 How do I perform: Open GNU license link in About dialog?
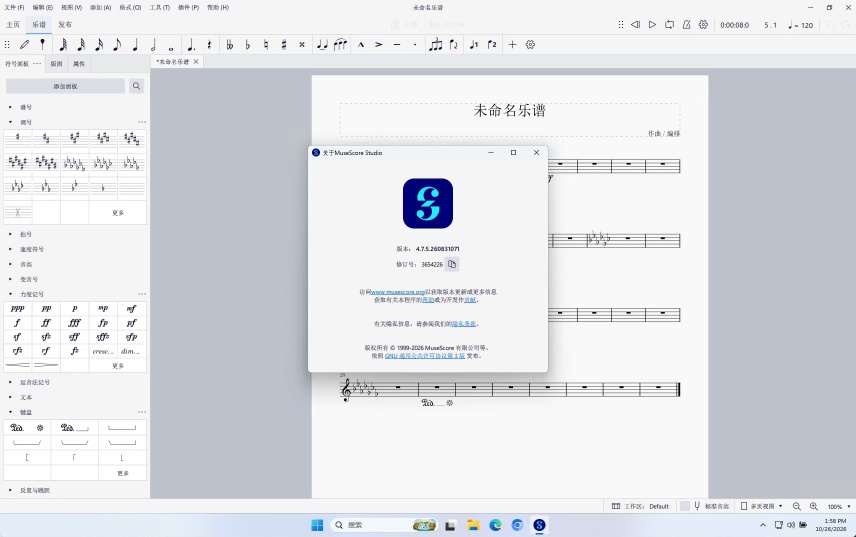(425, 356)
